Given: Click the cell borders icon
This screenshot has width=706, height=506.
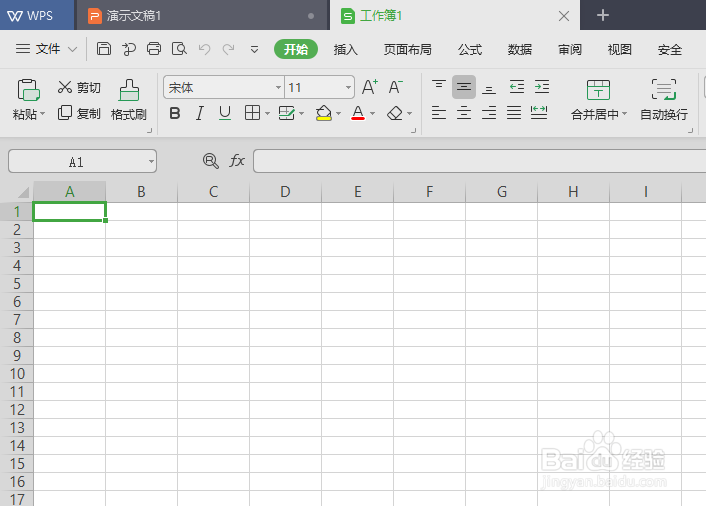Looking at the screenshot, I should pos(252,113).
